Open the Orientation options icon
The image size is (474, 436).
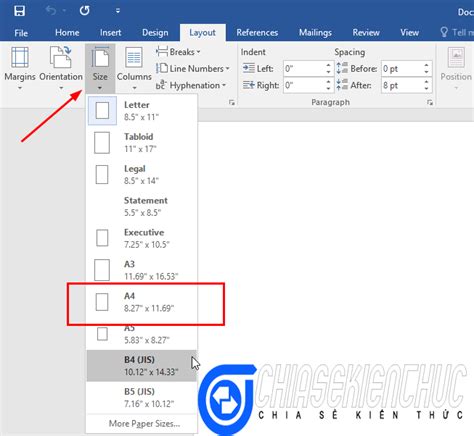click(61, 57)
